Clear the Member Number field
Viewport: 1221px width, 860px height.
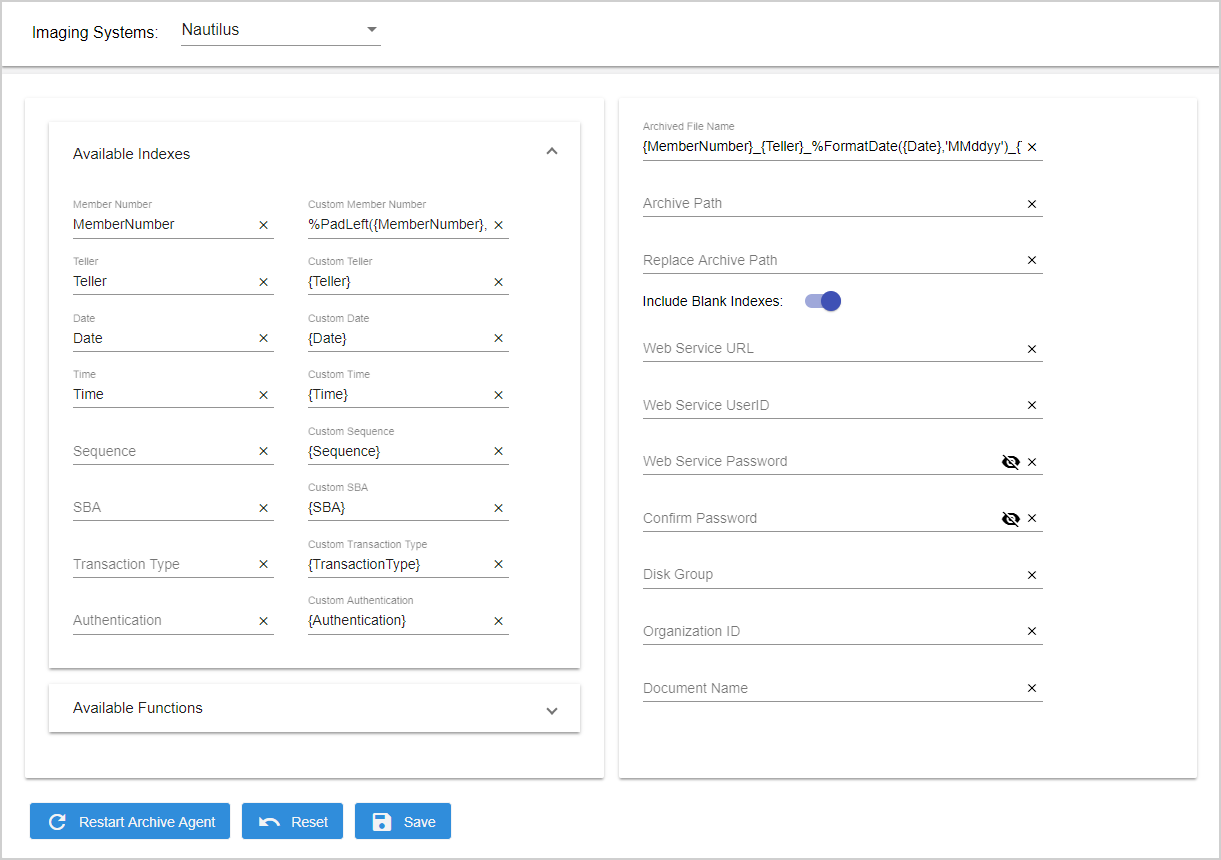[264, 225]
